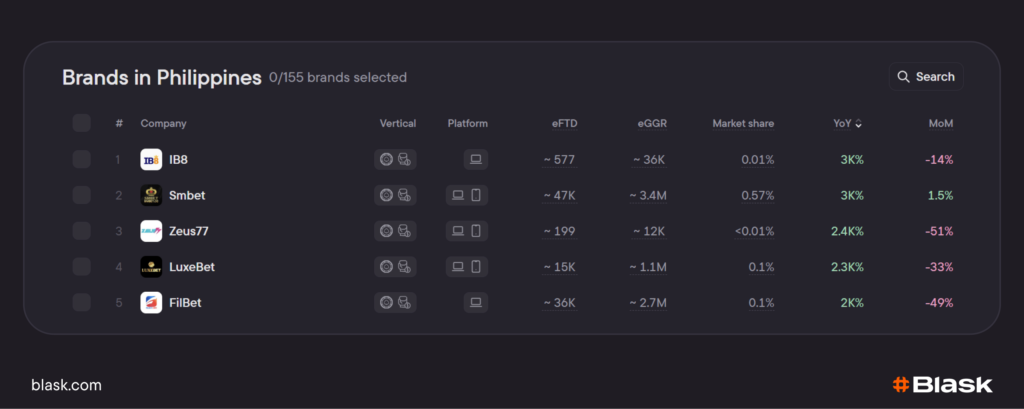Click the Zeus77 company name
This screenshot has width=1024, height=409.
pos(188,231)
